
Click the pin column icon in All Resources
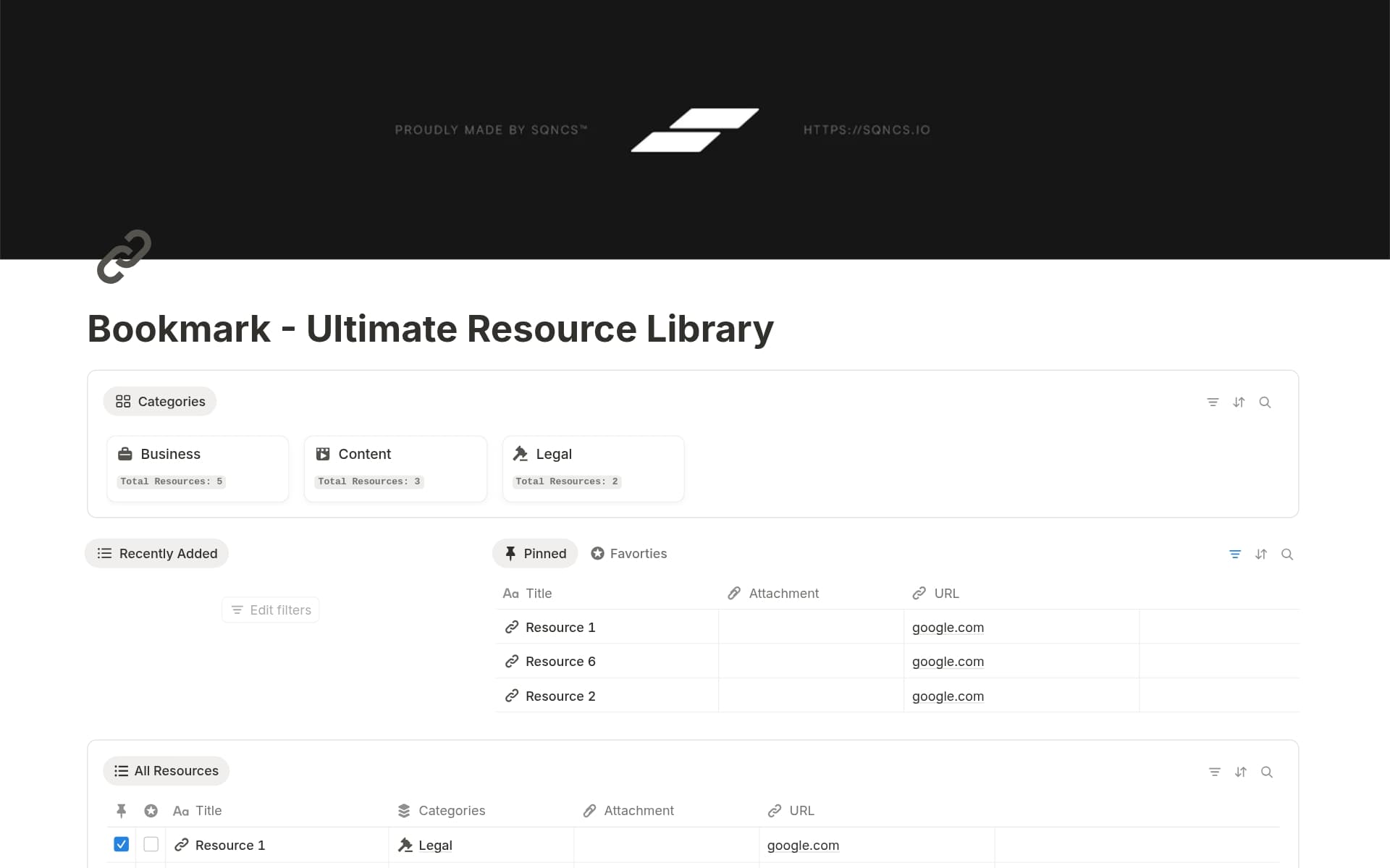[121, 811]
